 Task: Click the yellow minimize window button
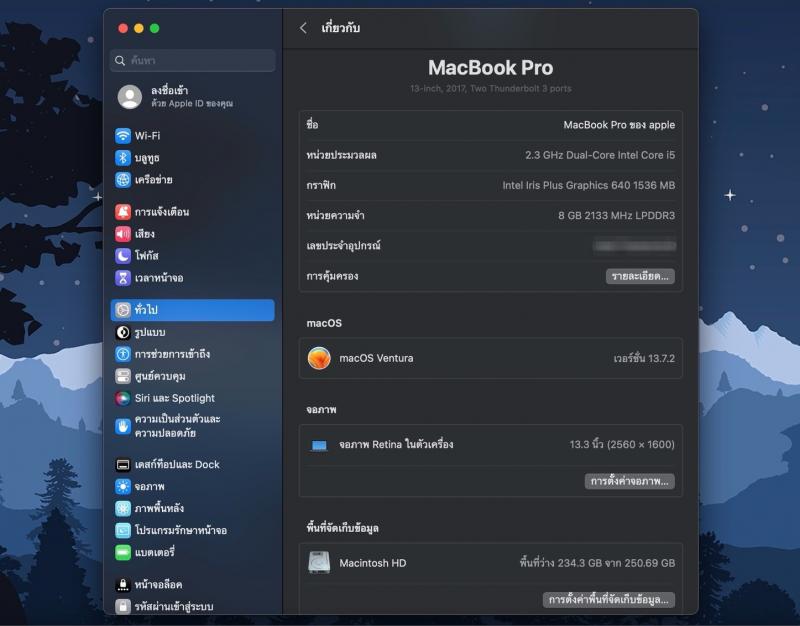139,29
